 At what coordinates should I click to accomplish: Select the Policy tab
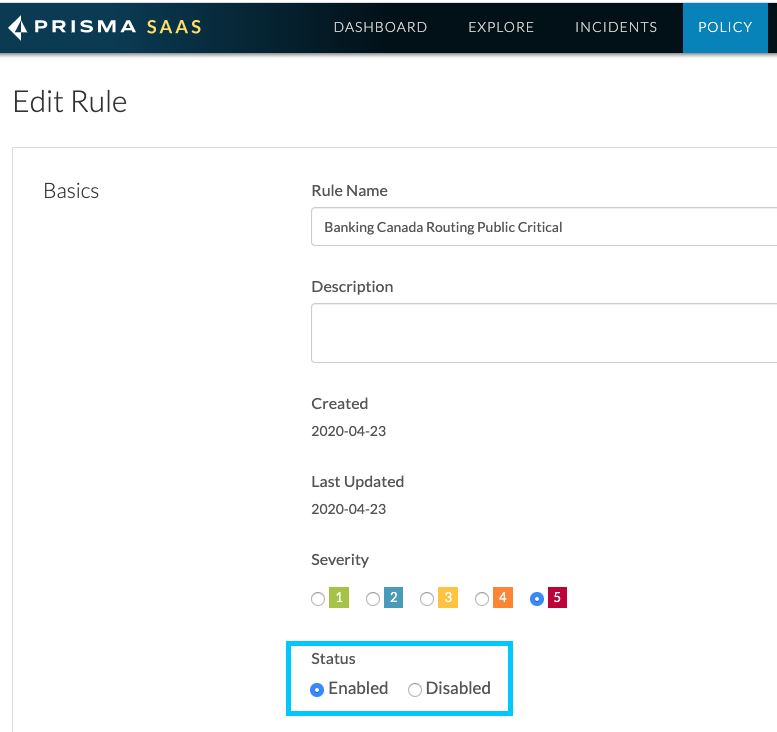725,27
